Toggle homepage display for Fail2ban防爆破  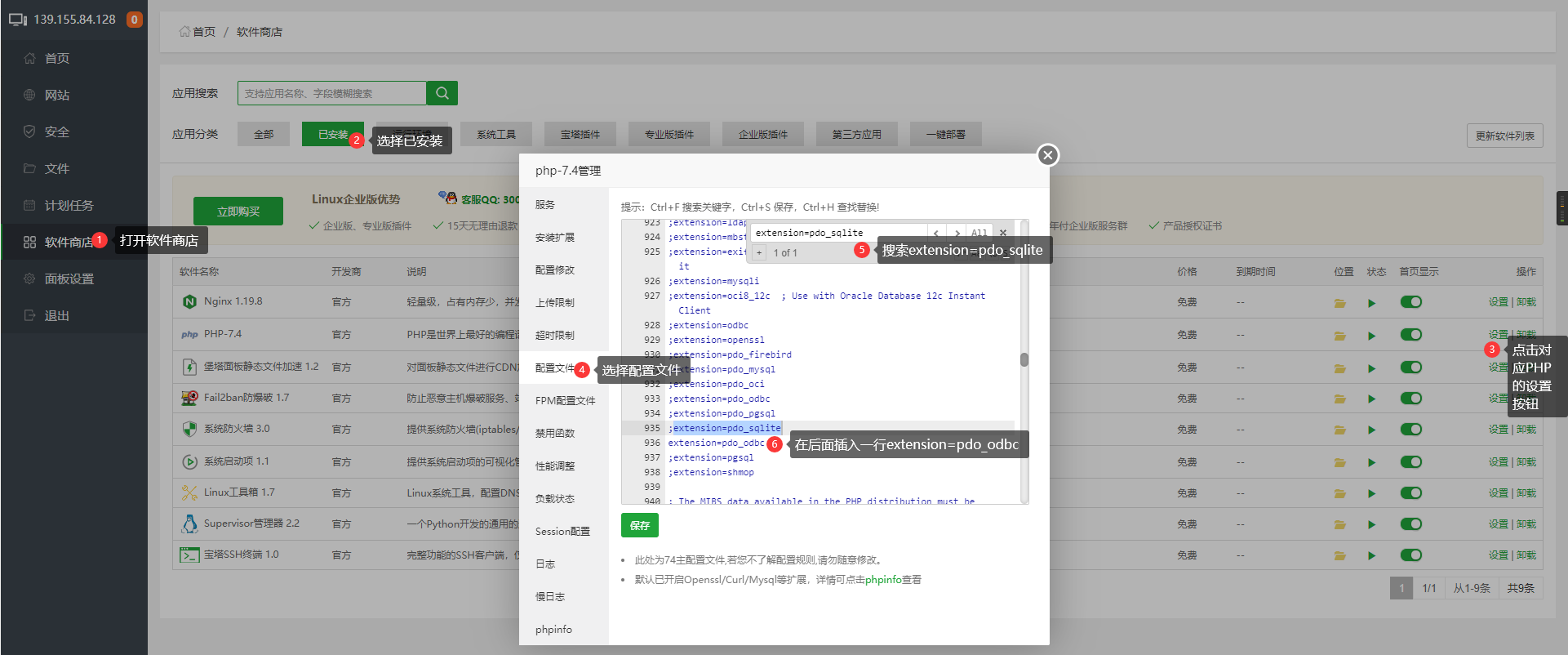(1410, 399)
